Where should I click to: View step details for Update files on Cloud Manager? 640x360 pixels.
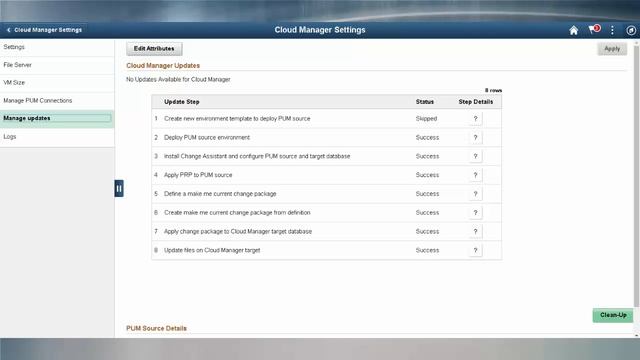tap(475, 250)
